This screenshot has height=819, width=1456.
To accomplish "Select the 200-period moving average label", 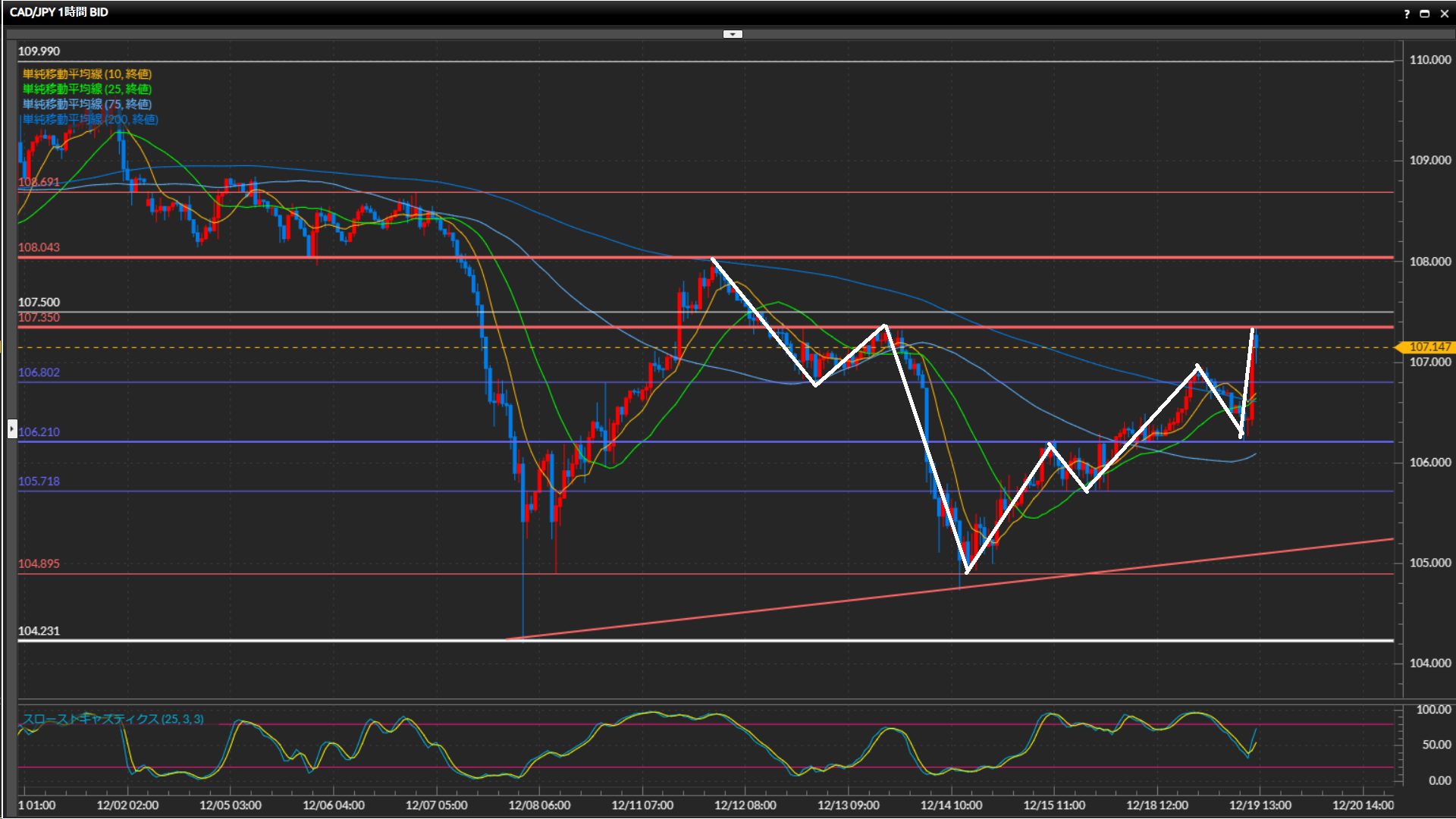I will pos(90,119).
